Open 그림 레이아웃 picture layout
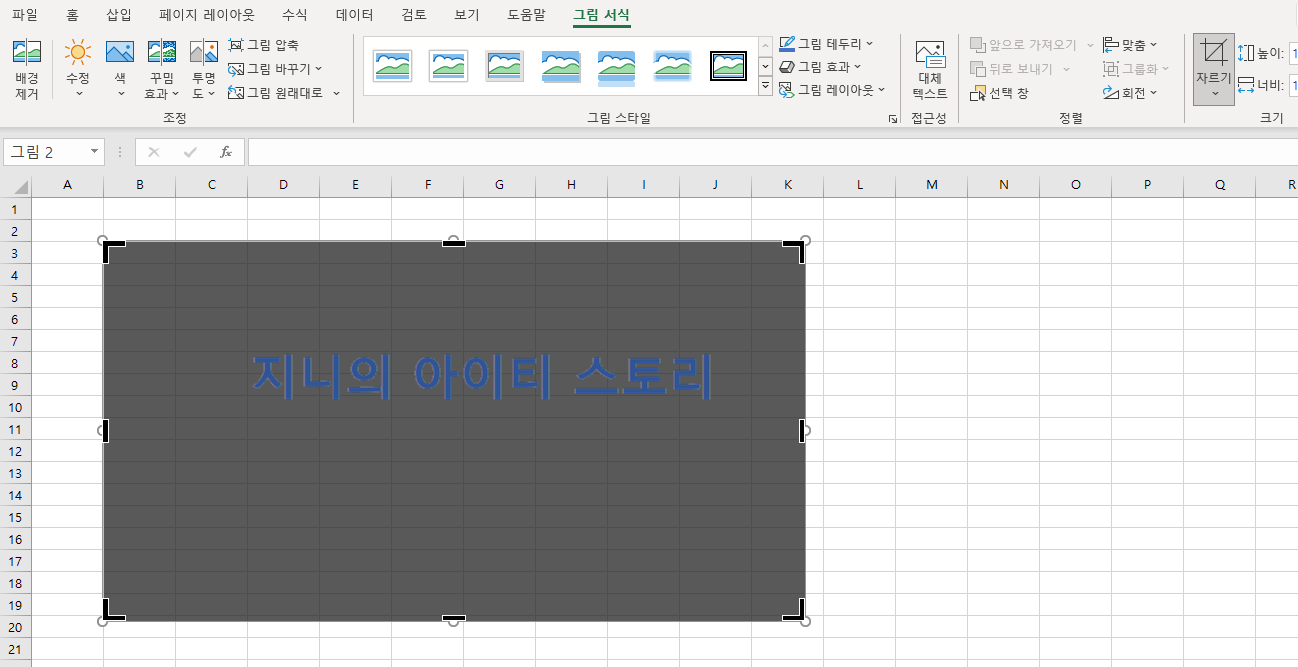 pyautogui.click(x=832, y=90)
